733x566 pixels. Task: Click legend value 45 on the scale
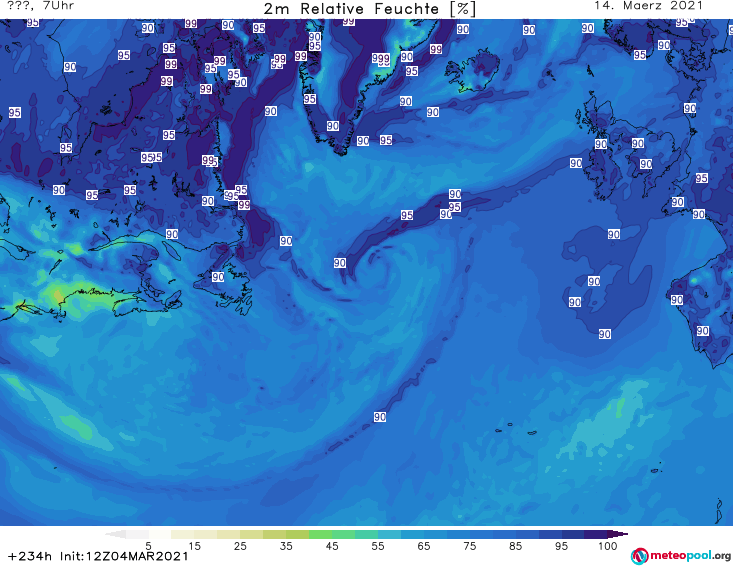(331, 546)
